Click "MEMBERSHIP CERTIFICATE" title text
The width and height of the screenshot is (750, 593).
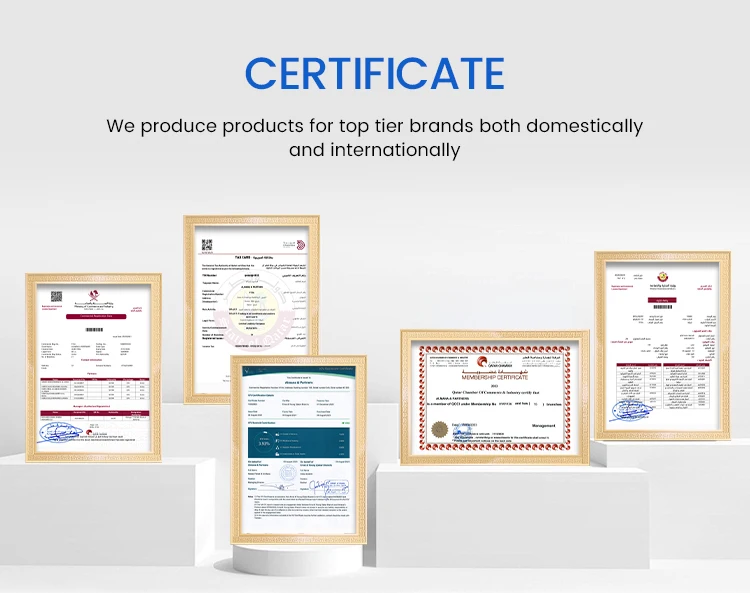coord(495,377)
